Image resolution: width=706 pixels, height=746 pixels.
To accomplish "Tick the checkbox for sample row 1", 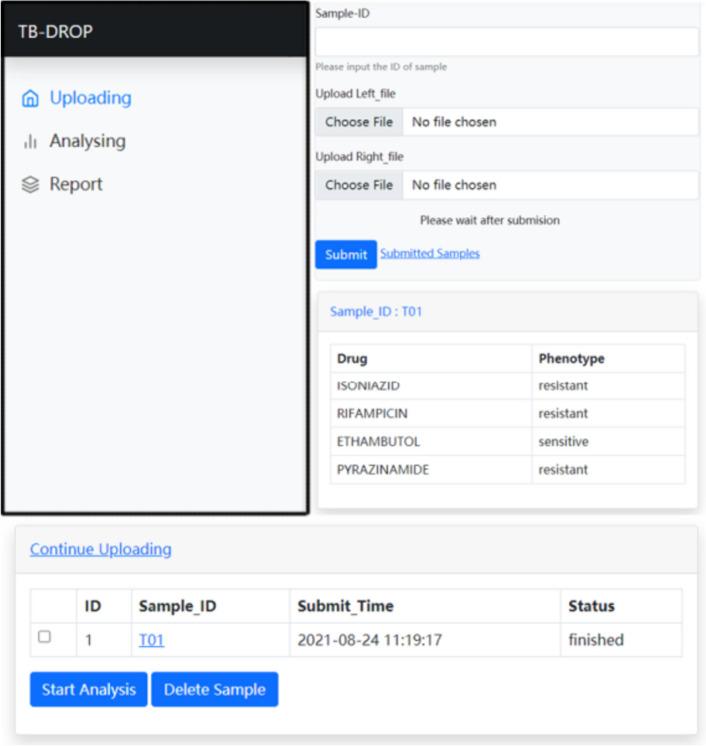I will [x=44, y=637].
